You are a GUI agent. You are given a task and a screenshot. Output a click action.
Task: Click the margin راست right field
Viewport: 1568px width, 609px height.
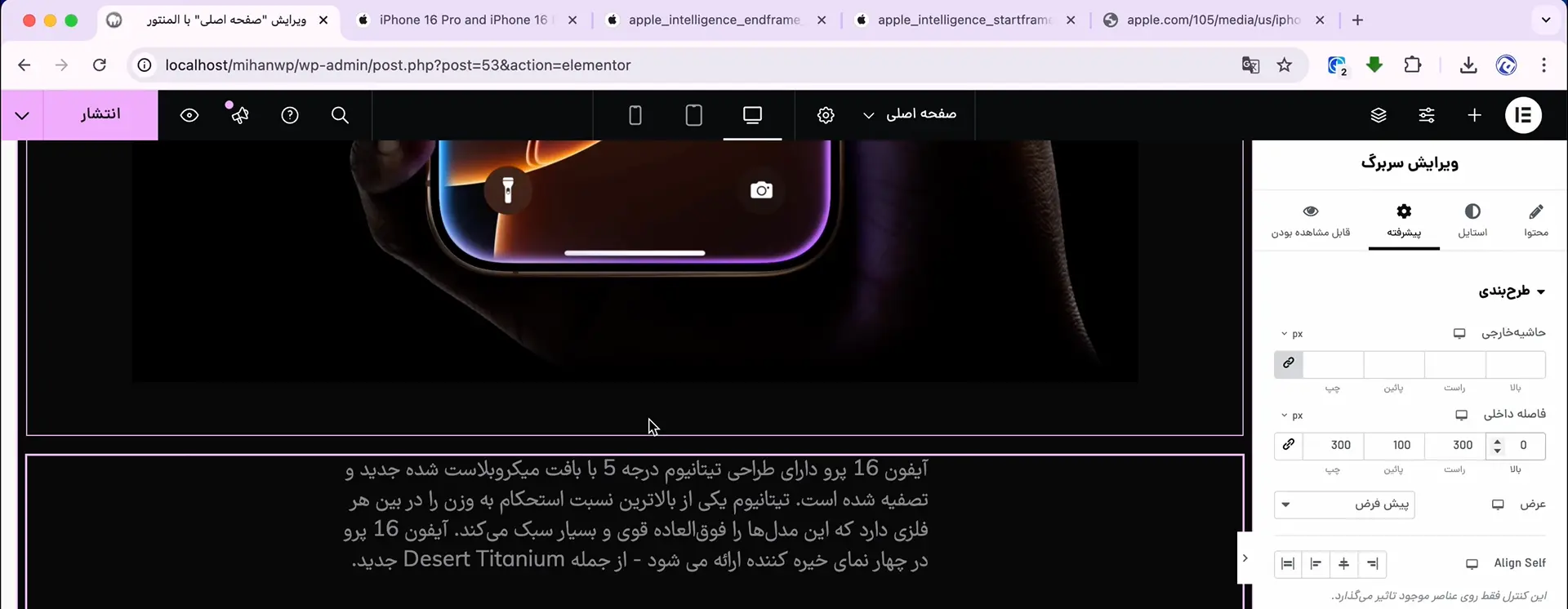coord(1455,364)
